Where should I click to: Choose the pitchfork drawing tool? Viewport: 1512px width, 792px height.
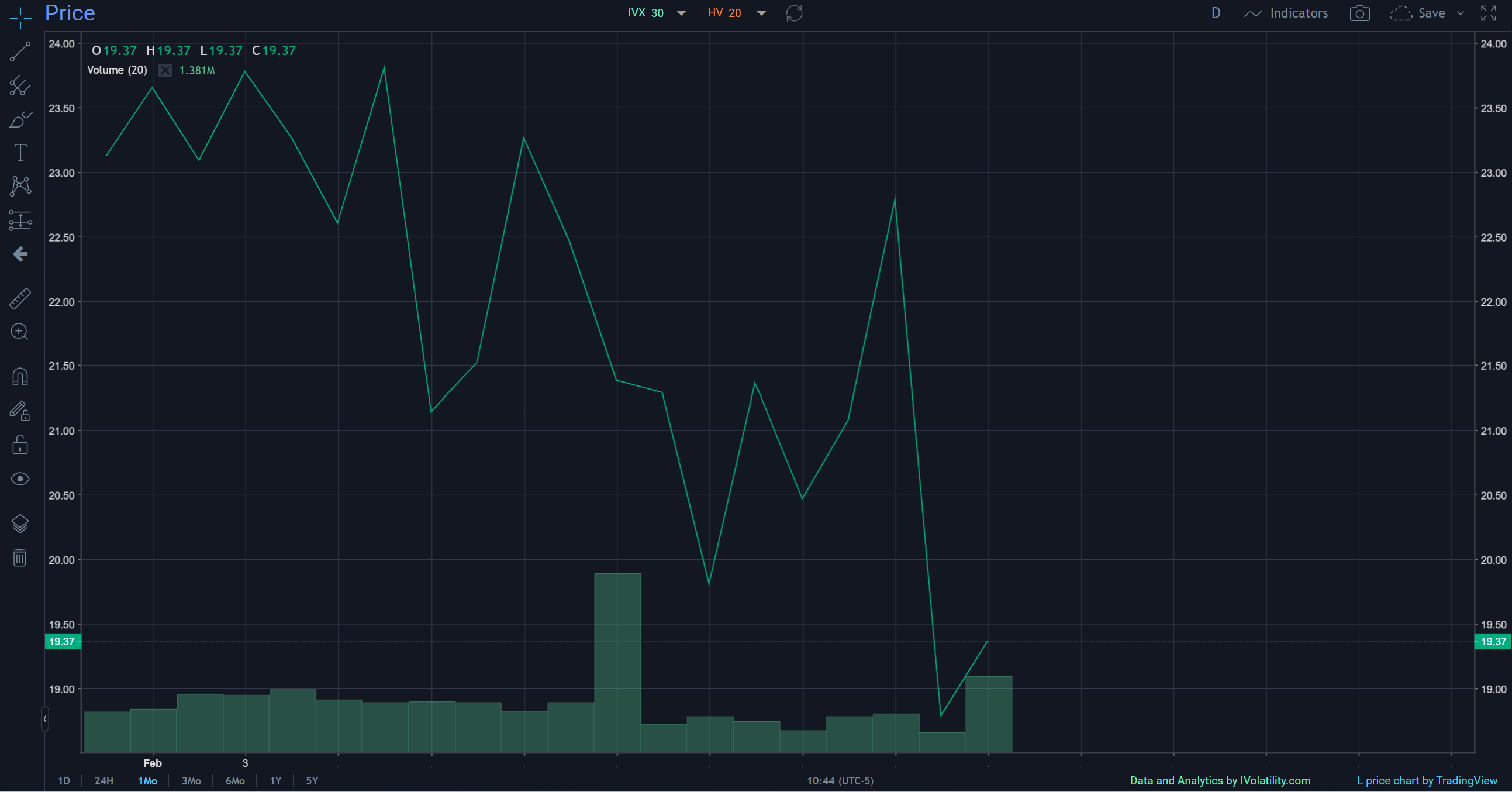pyautogui.click(x=20, y=85)
